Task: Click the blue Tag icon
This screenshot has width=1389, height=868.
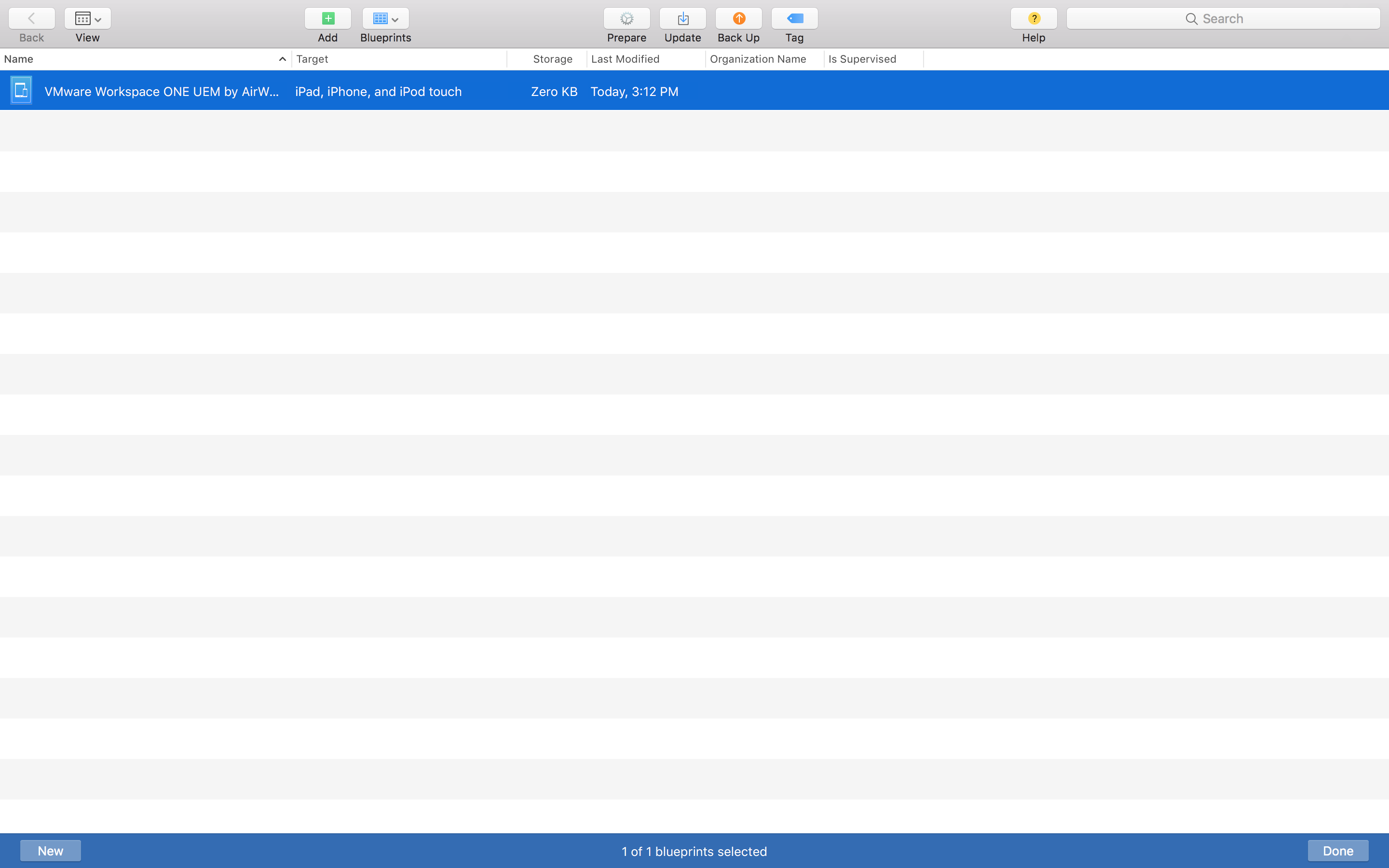Action: pyautogui.click(x=794, y=18)
